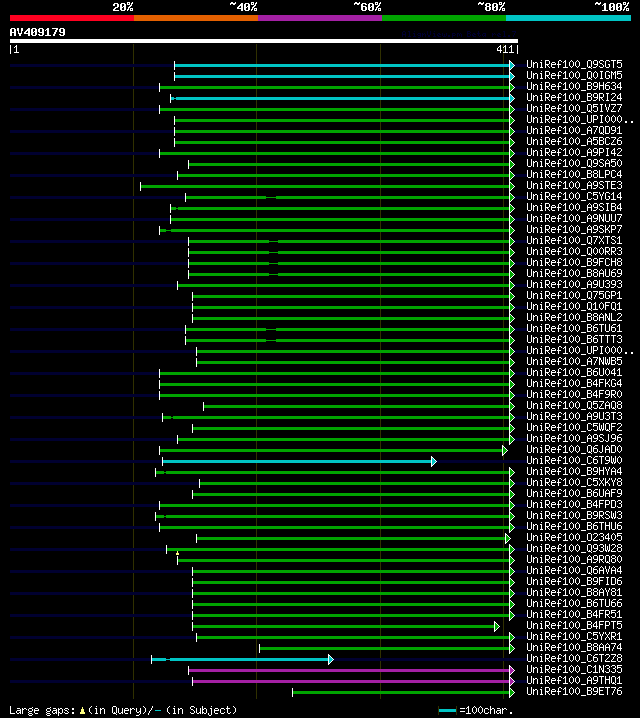Select the UniRef100_B6TU61 entry
This screenshot has height=718, width=640.
(574, 328)
